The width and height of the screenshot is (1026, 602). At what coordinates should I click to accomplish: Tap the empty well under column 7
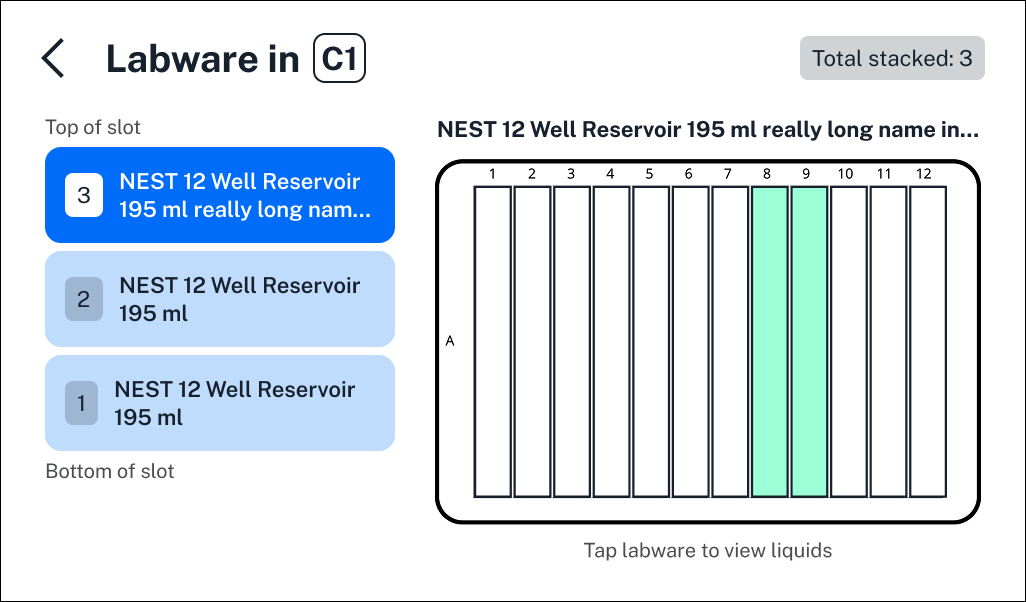(x=730, y=342)
